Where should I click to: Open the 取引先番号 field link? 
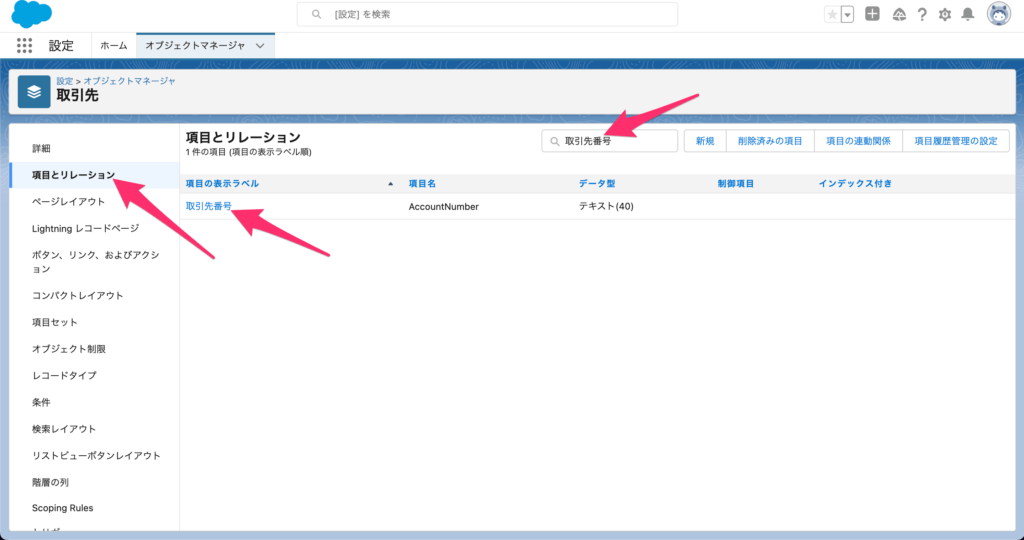[x=209, y=206]
